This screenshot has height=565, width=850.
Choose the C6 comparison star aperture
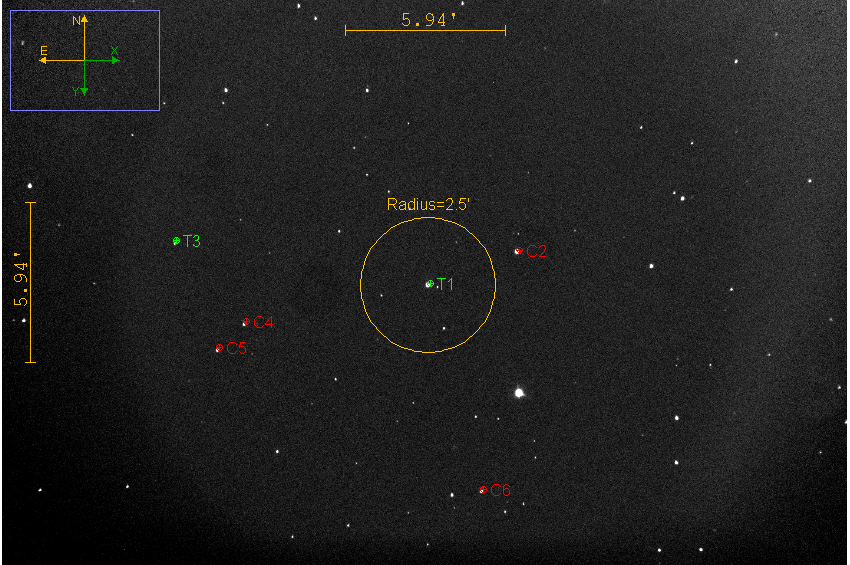click(483, 490)
